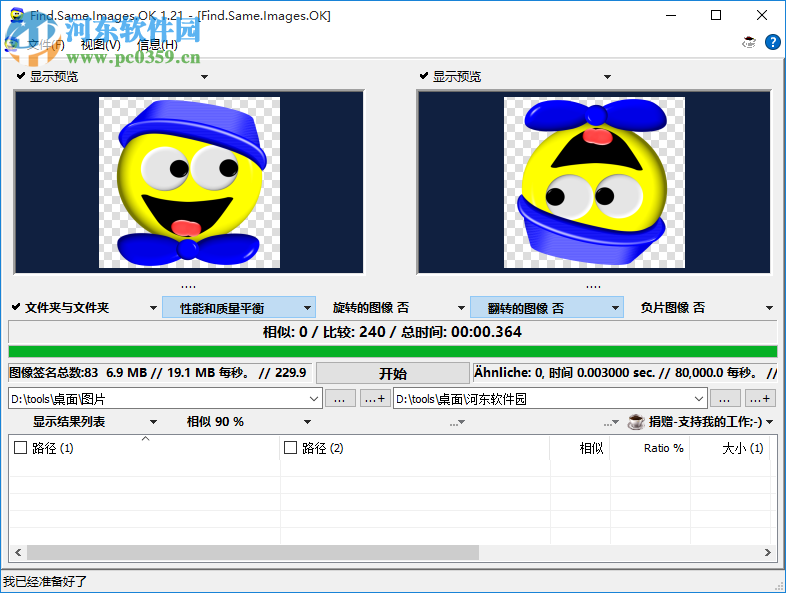Image resolution: width=786 pixels, height=593 pixels.
Task: Click the 相似: 0 / 比较: 240 status text
Action: tap(392, 332)
